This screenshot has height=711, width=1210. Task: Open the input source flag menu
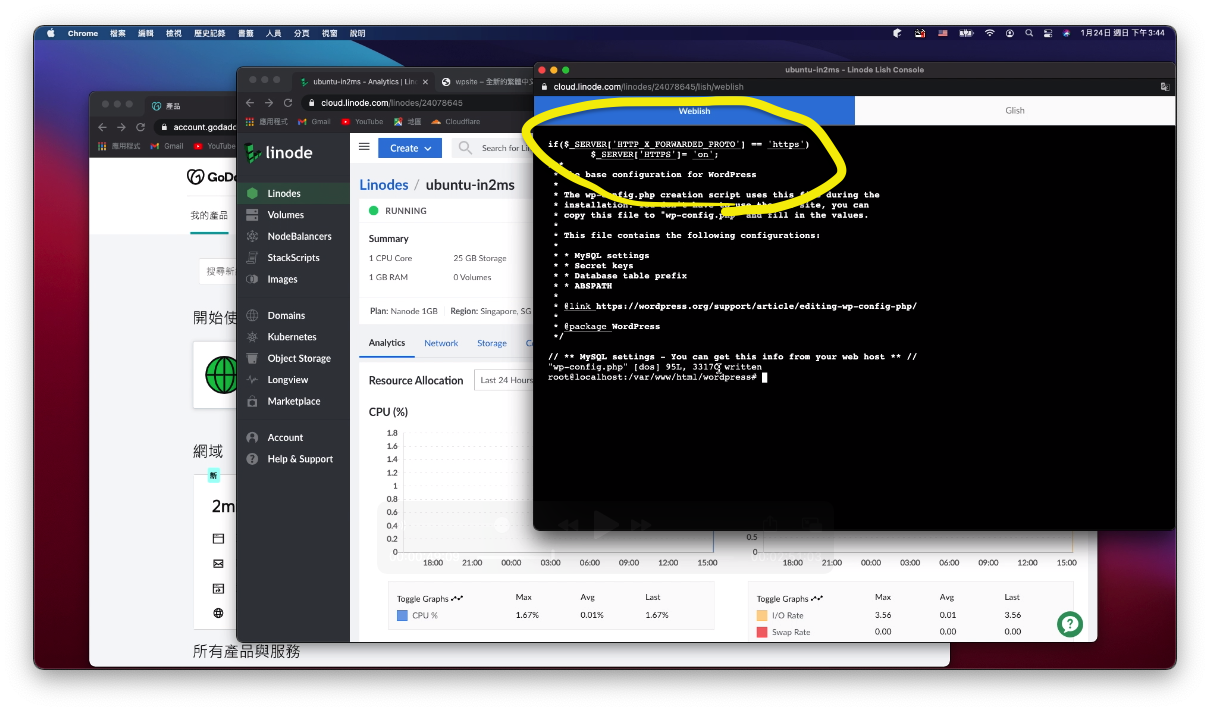click(942, 33)
